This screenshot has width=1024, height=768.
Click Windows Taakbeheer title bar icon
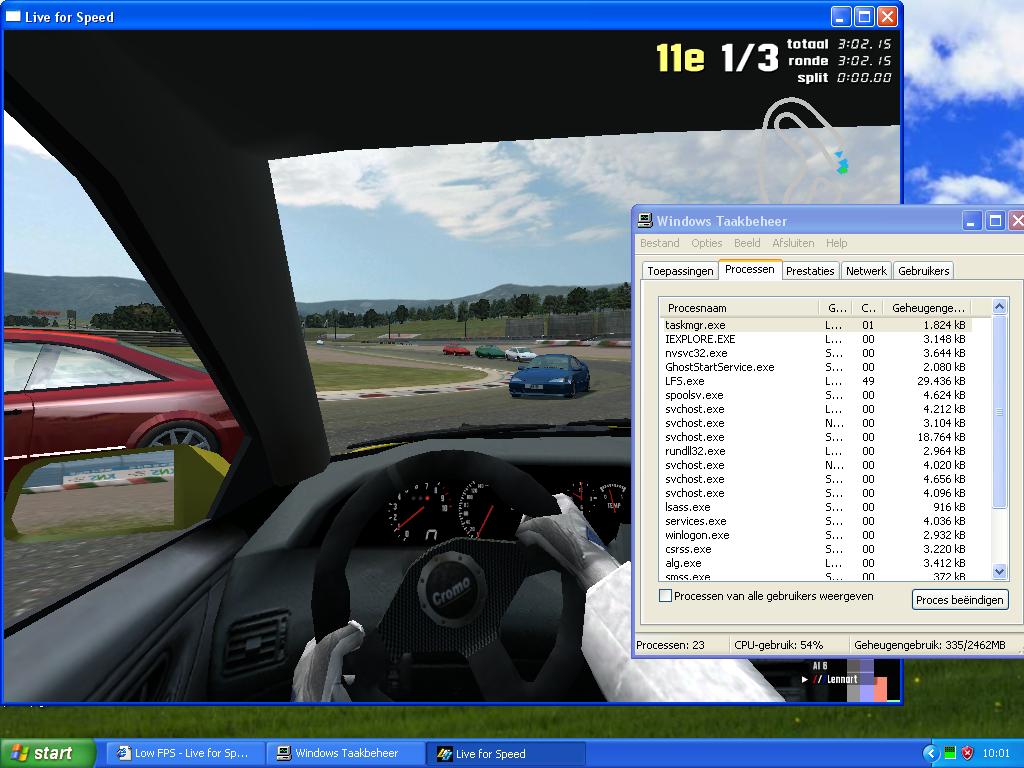[x=645, y=221]
